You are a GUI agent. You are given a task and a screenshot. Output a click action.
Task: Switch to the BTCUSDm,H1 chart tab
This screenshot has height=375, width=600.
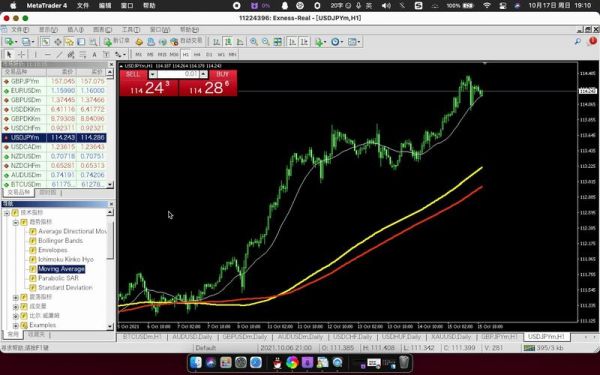tap(142, 337)
